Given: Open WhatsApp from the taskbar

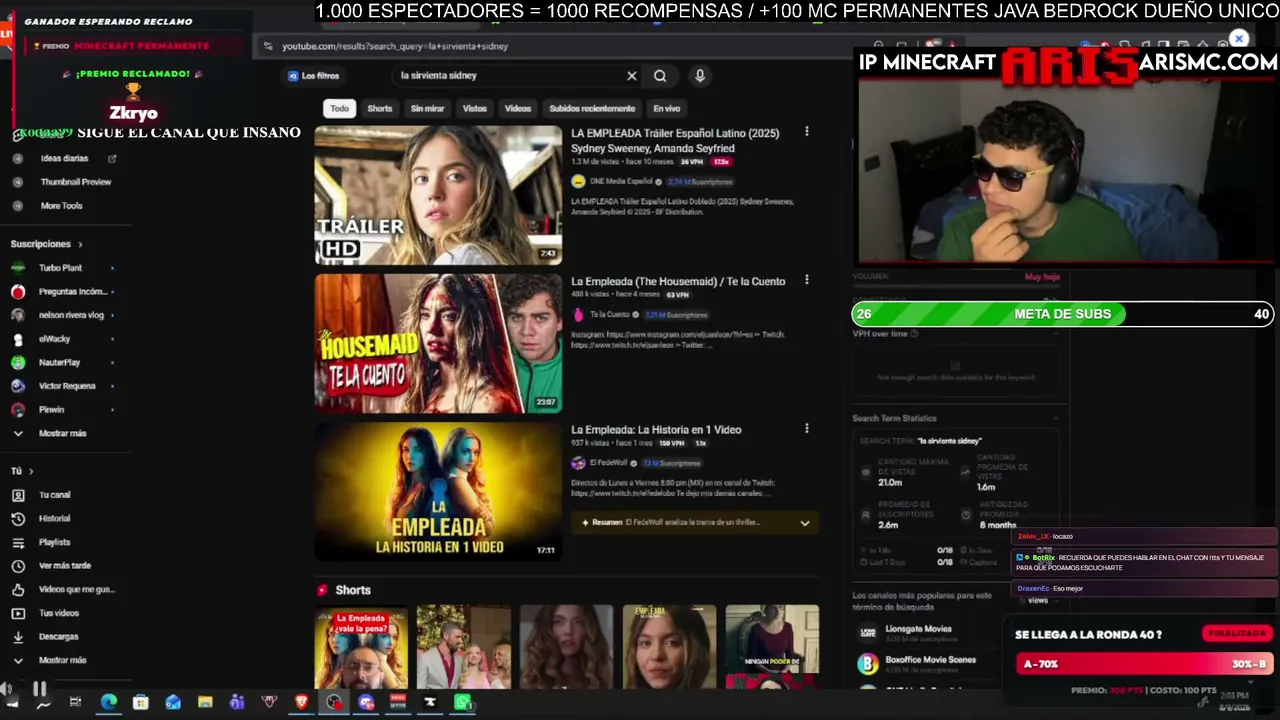Looking at the screenshot, I should 463,702.
